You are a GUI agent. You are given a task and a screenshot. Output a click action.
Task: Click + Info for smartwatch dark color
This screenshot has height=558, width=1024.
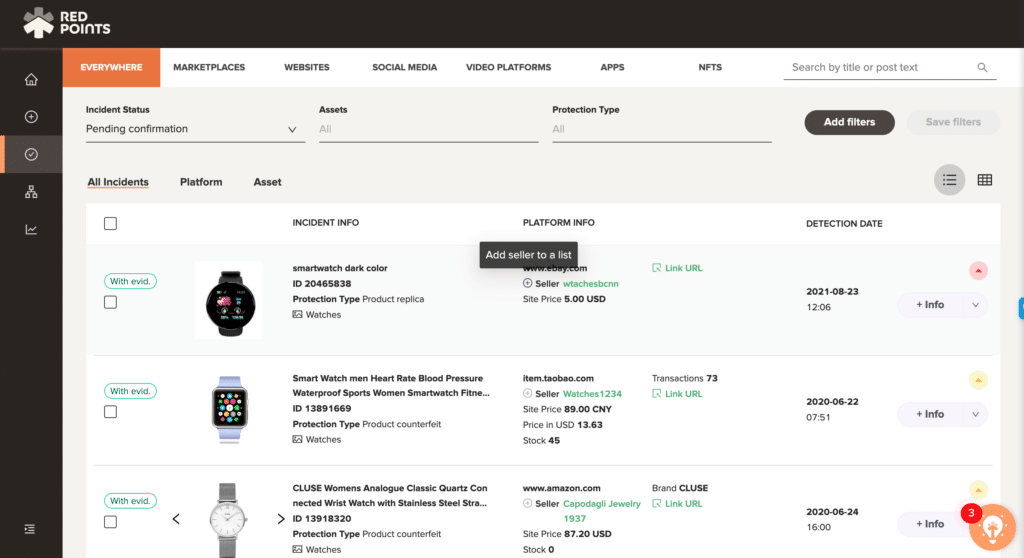[930, 305]
